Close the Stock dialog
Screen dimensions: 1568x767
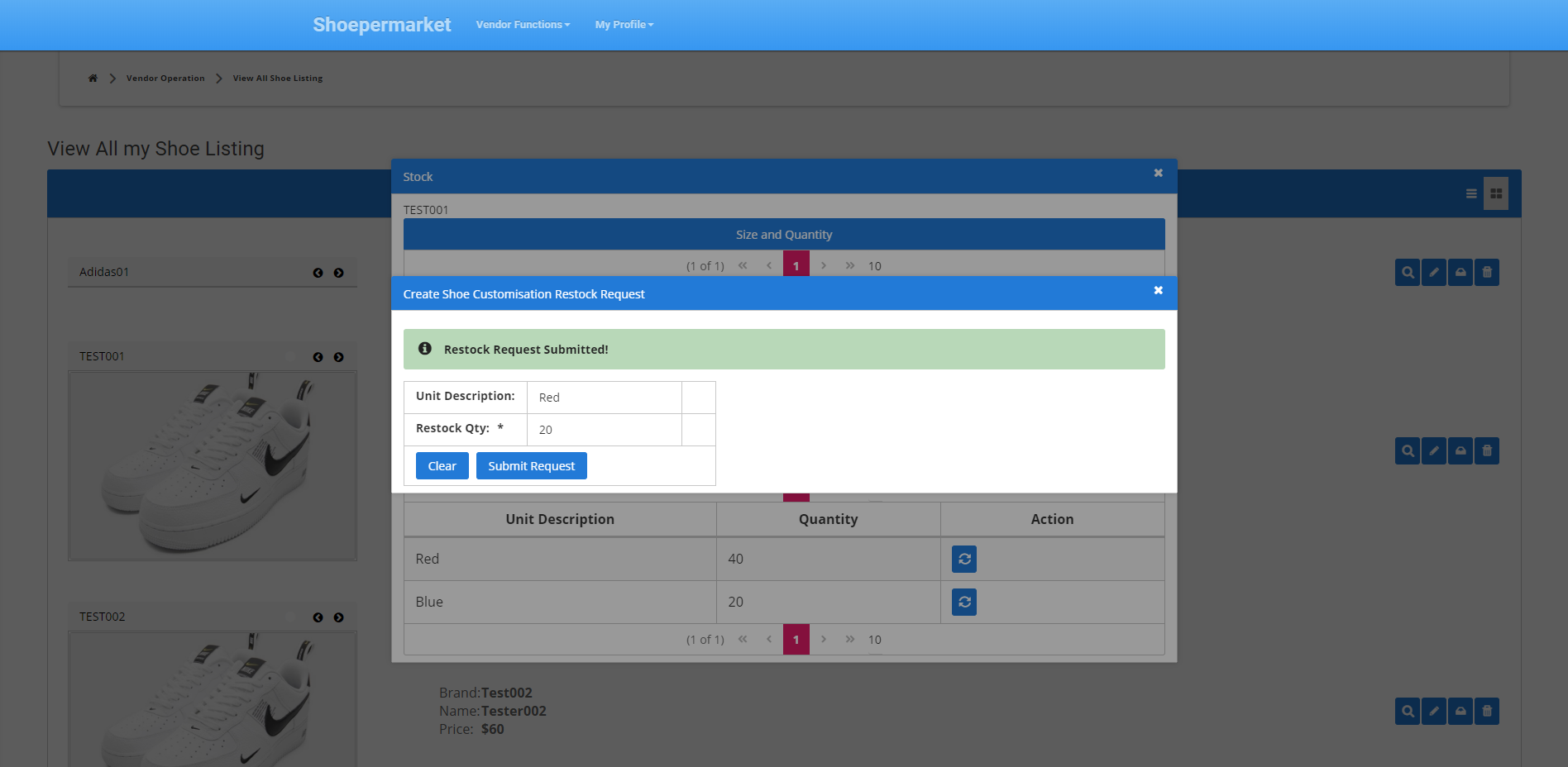coord(1159,173)
